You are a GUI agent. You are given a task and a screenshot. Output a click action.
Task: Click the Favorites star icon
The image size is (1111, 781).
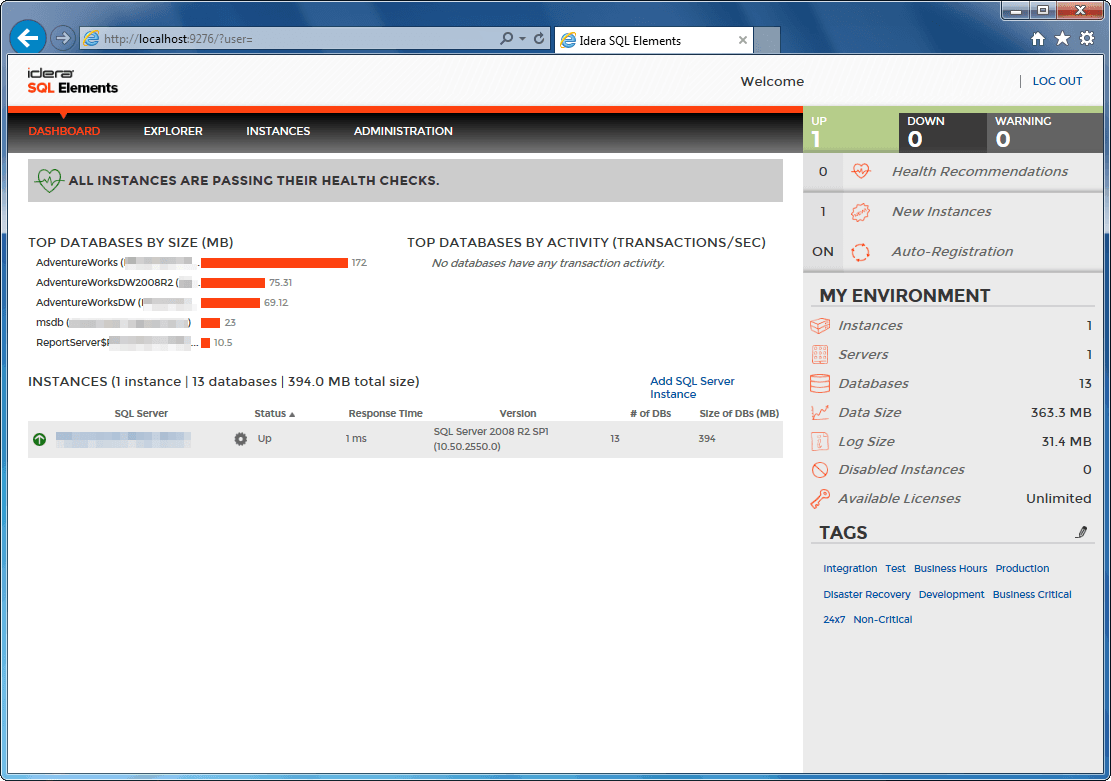[1062, 38]
